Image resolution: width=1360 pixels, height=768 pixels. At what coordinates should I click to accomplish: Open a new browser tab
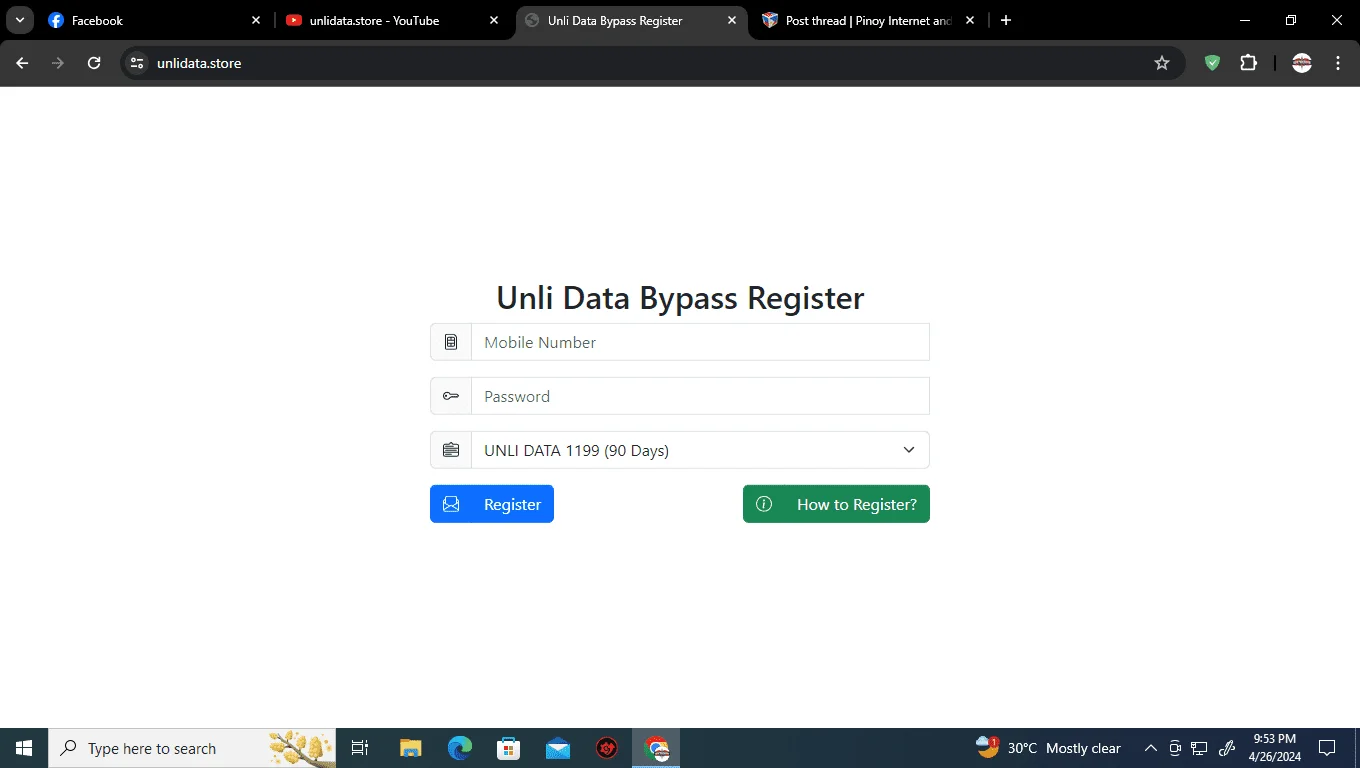[1006, 20]
